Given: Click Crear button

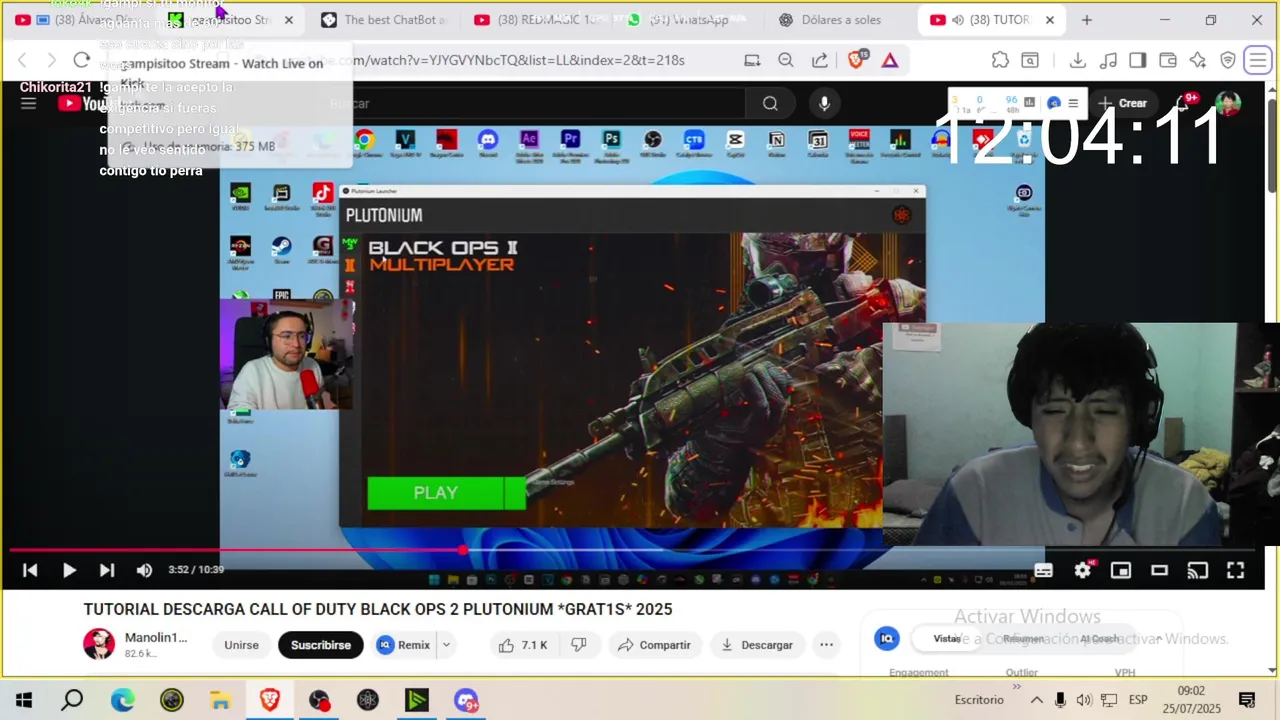Looking at the screenshot, I should [1122, 103].
